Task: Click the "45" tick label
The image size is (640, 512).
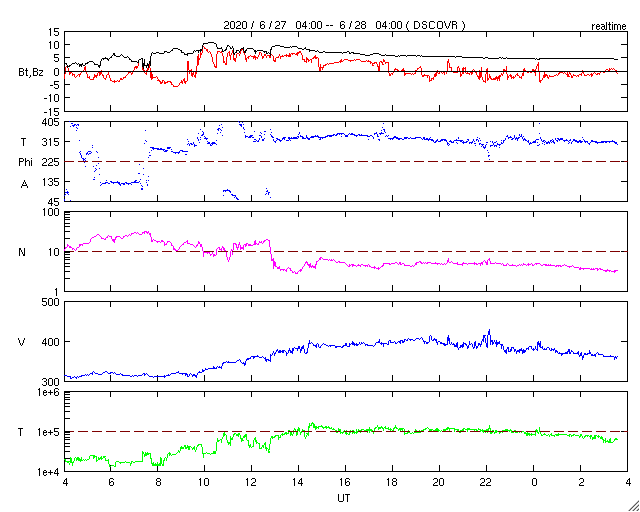Action: tap(54, 202)
